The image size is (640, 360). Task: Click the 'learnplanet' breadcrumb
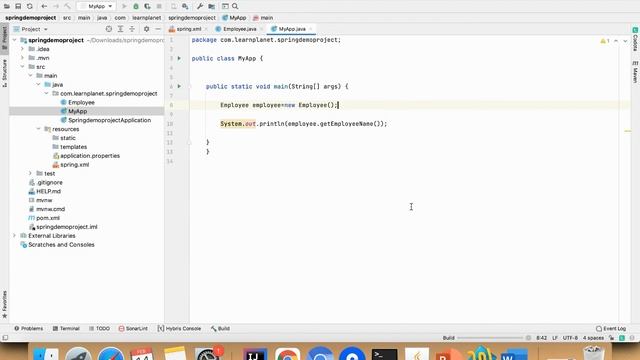point(147,18)
